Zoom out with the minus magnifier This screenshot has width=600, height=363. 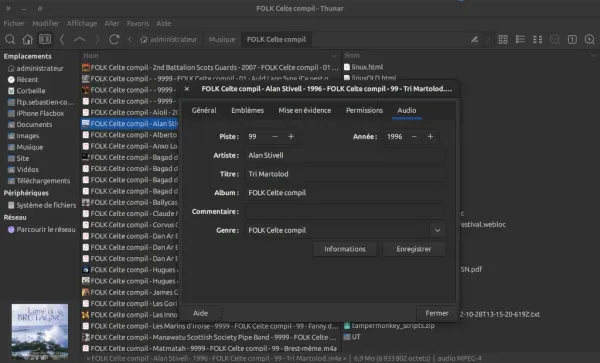pyautogui.click(x=554, y=39)
